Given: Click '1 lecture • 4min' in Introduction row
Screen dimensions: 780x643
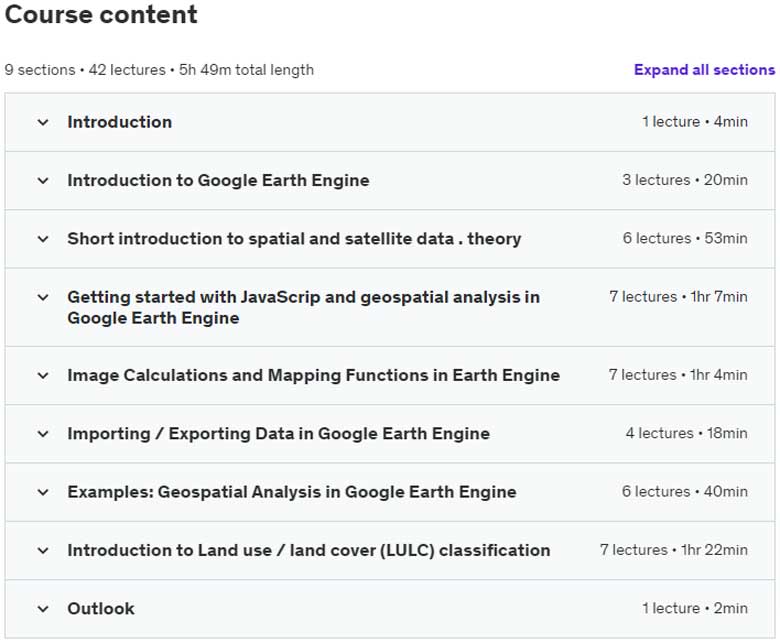Looking at the screenshot, I should (694, 122).
